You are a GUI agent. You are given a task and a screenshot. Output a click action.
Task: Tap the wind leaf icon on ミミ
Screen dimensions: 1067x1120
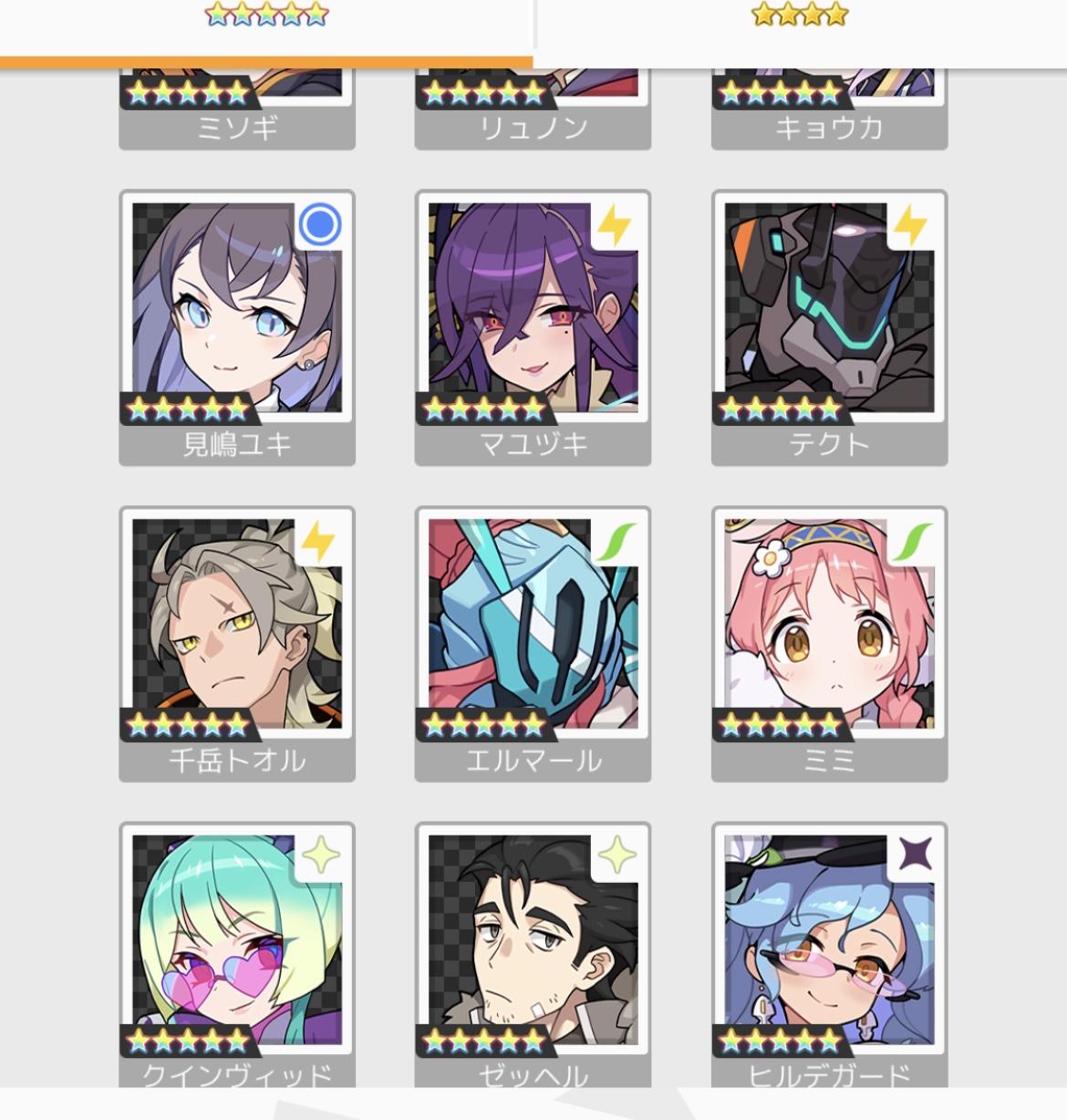[912, 542]
